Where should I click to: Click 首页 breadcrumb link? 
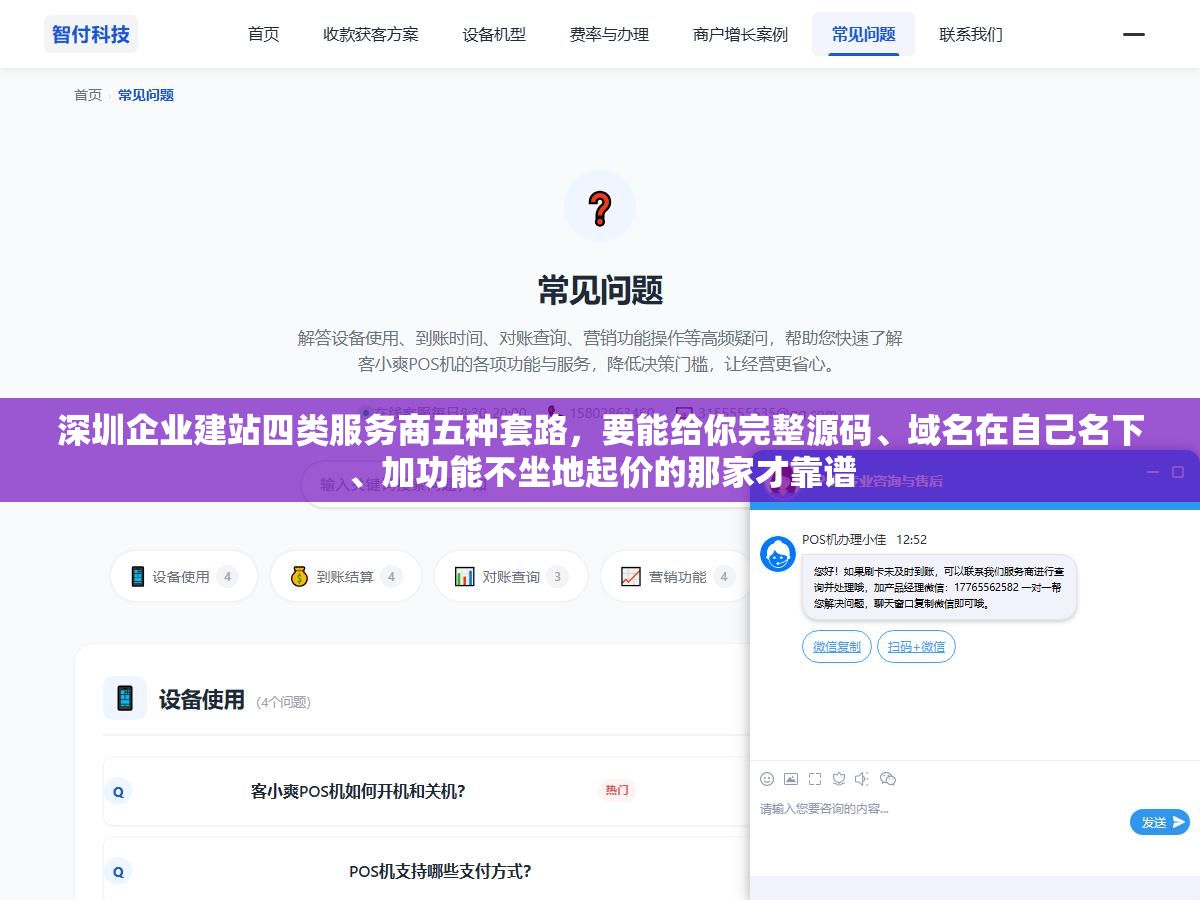(88, 95)
